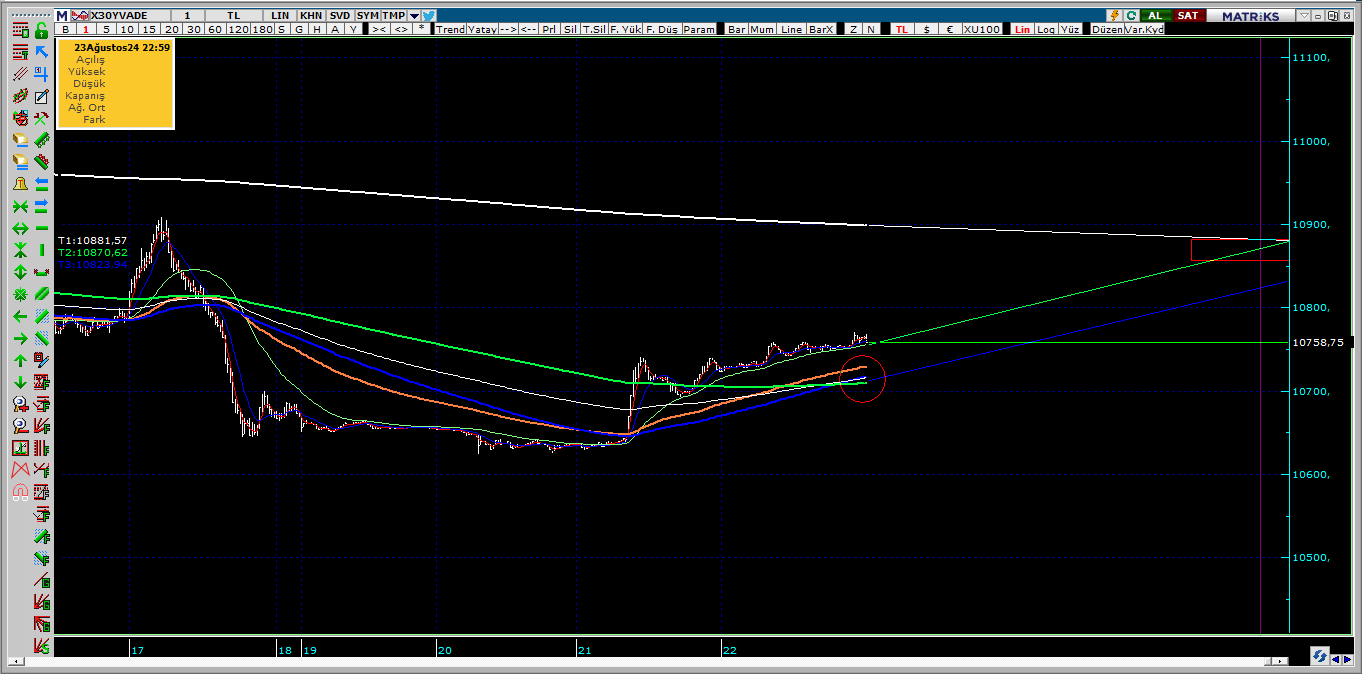Image resolution: width=1362 pixels, height=674 pixels.
Task: Open the TL currency field in title bar
Action: tap(233, 16)
